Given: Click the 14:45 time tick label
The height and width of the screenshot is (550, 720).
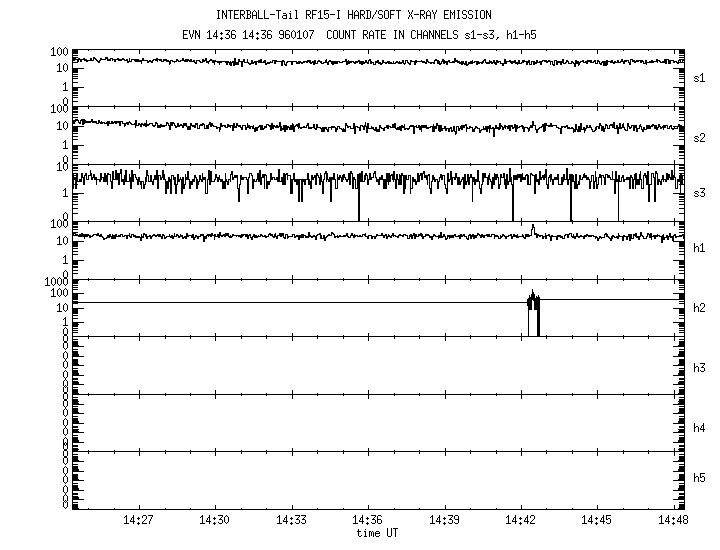Looking at the screenshot, I should pyautogui.click(x=597, y=521).
